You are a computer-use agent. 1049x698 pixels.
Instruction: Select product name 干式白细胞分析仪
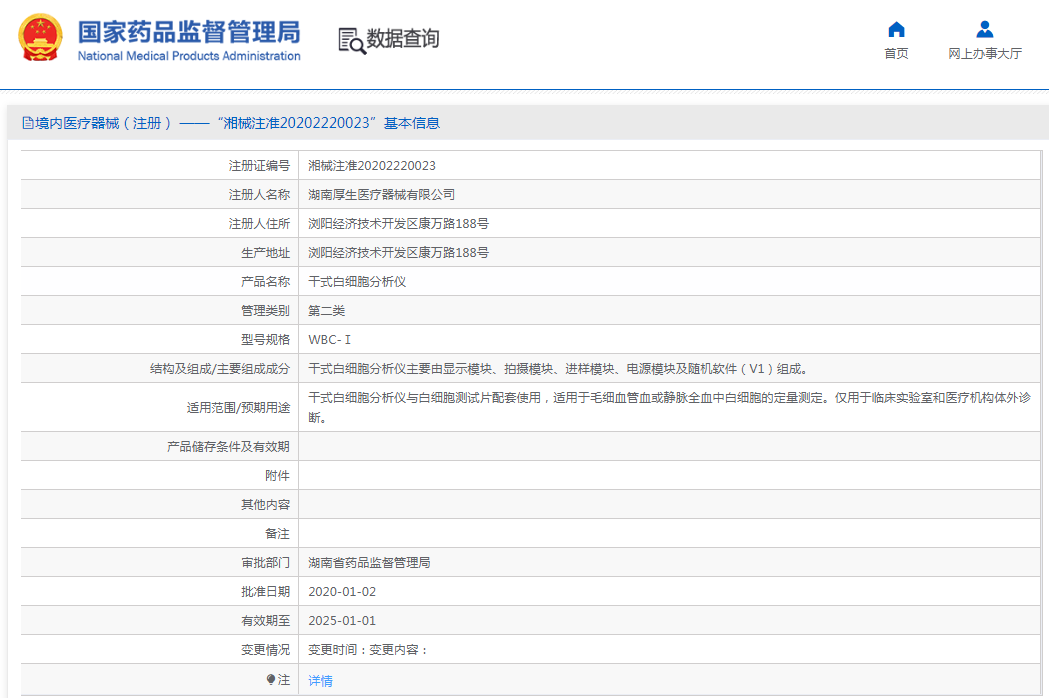tap(357, 282)
